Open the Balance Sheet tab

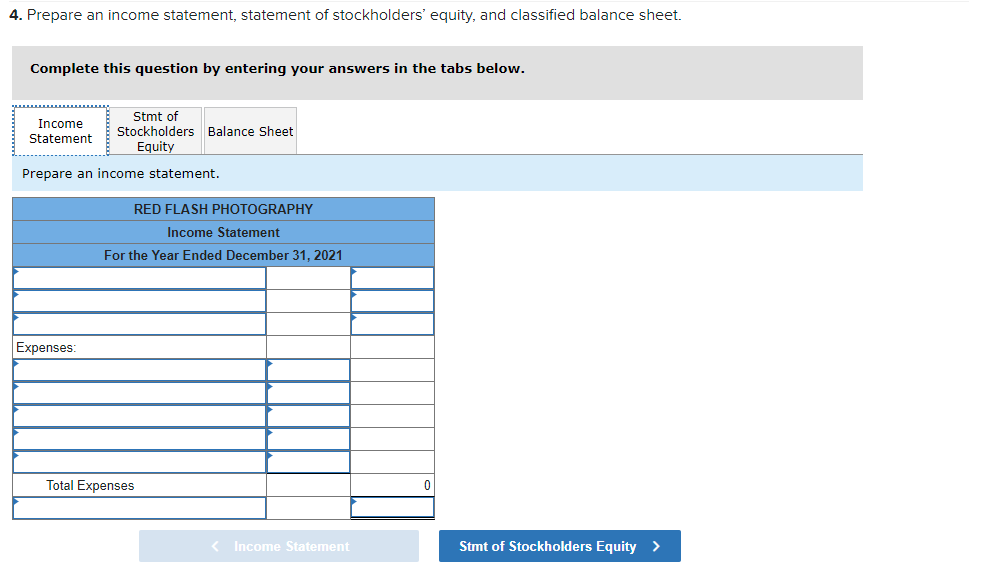[251, 131]
